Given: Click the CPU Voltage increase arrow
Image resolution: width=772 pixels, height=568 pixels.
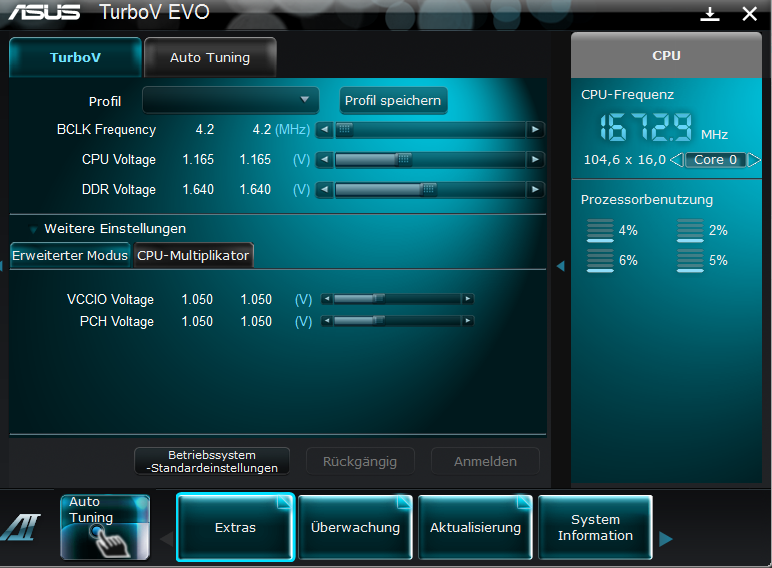Looking at the screenshot, I should pos(535,160).
